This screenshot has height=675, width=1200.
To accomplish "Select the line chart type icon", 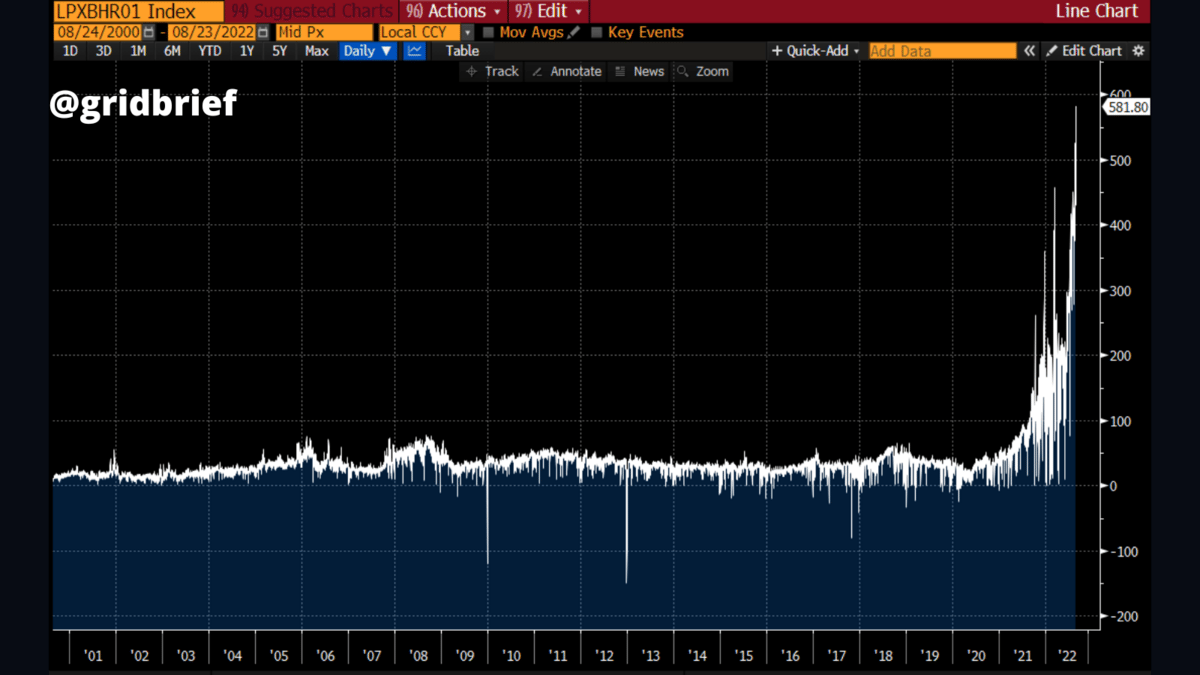I will point(414,51).
